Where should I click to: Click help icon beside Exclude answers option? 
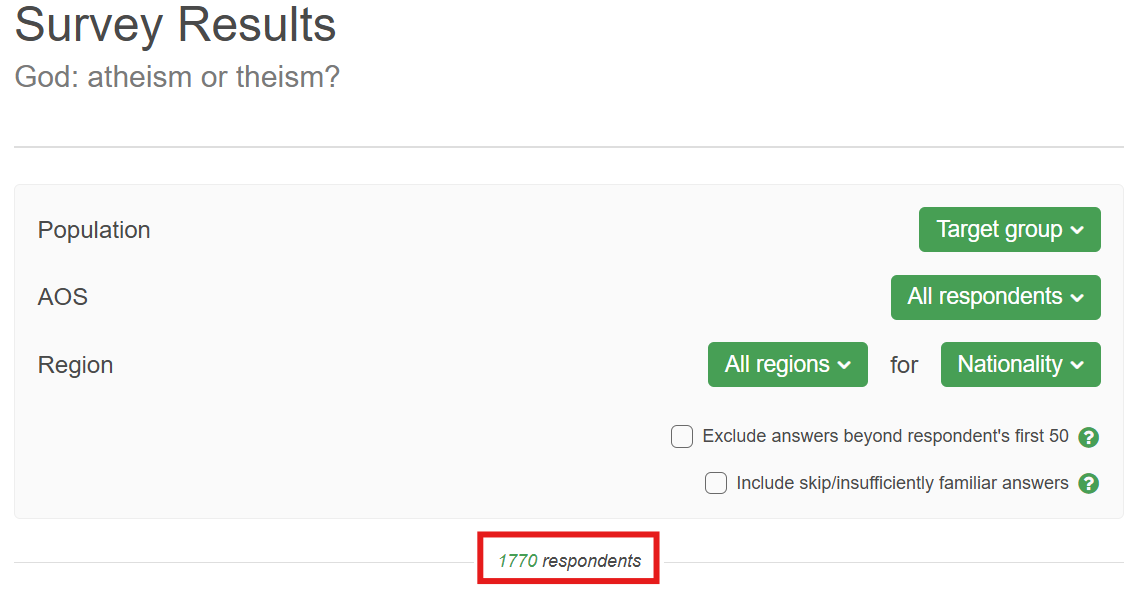click(1089, 437)
